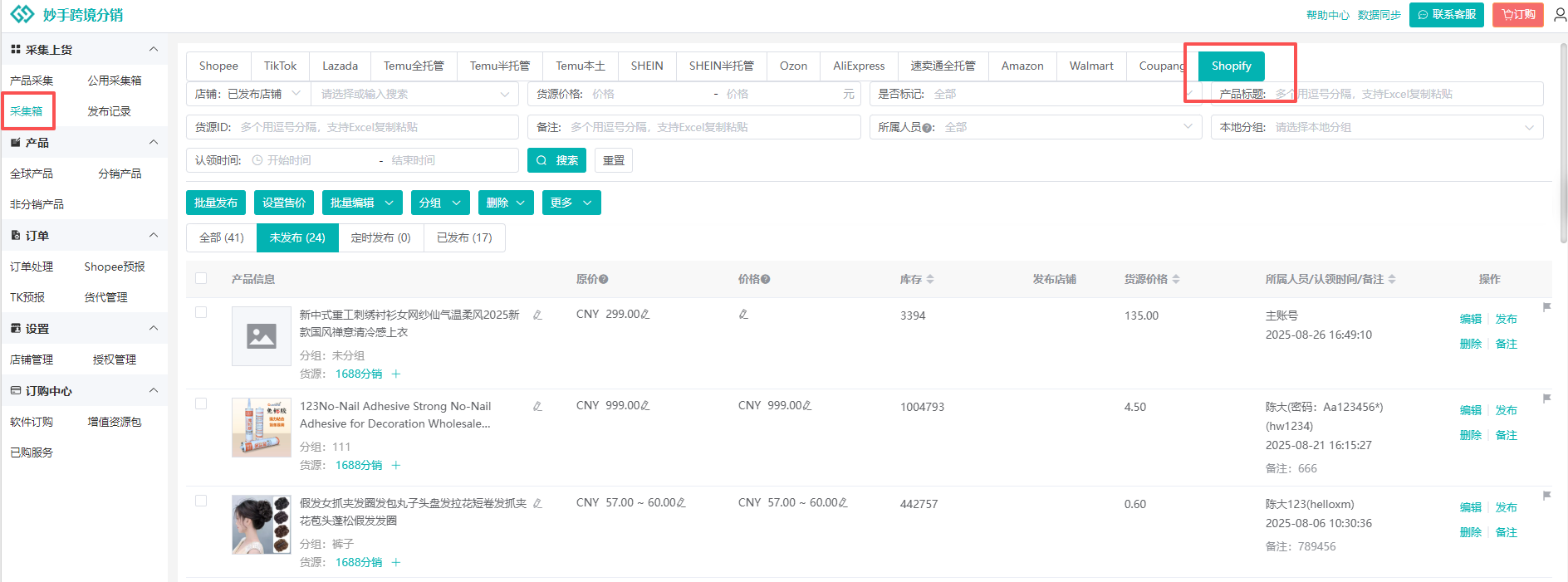Click edit pencil beside No-Nail Adhesive title
The image size is (1568, 582).
point(537,407)
